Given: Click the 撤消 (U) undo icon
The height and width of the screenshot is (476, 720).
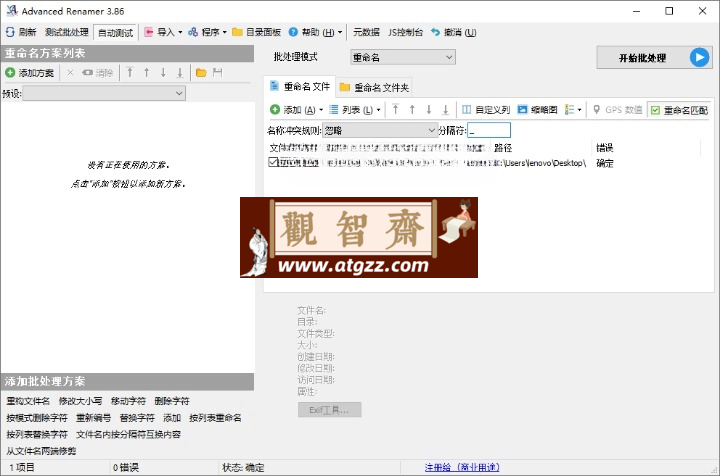Looking at the screenshot, I should pyautogui.click(x=435, y=32).
